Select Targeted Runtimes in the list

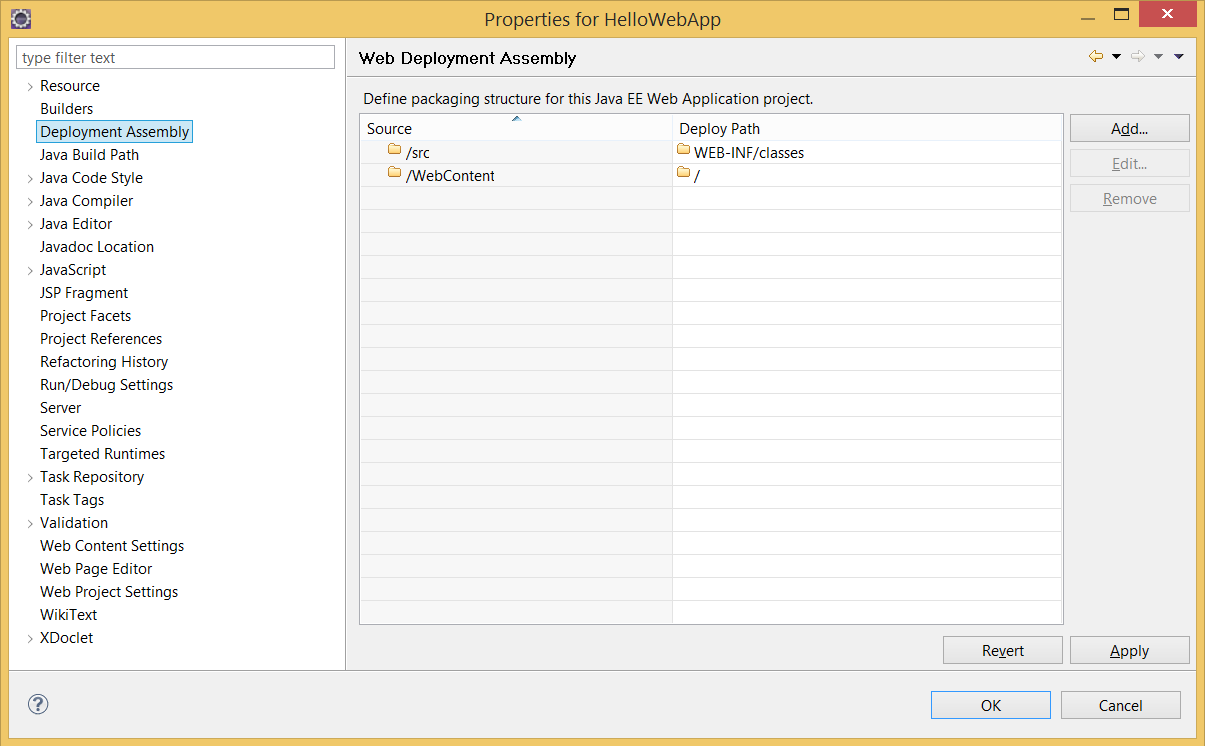[x=102, y=454]
